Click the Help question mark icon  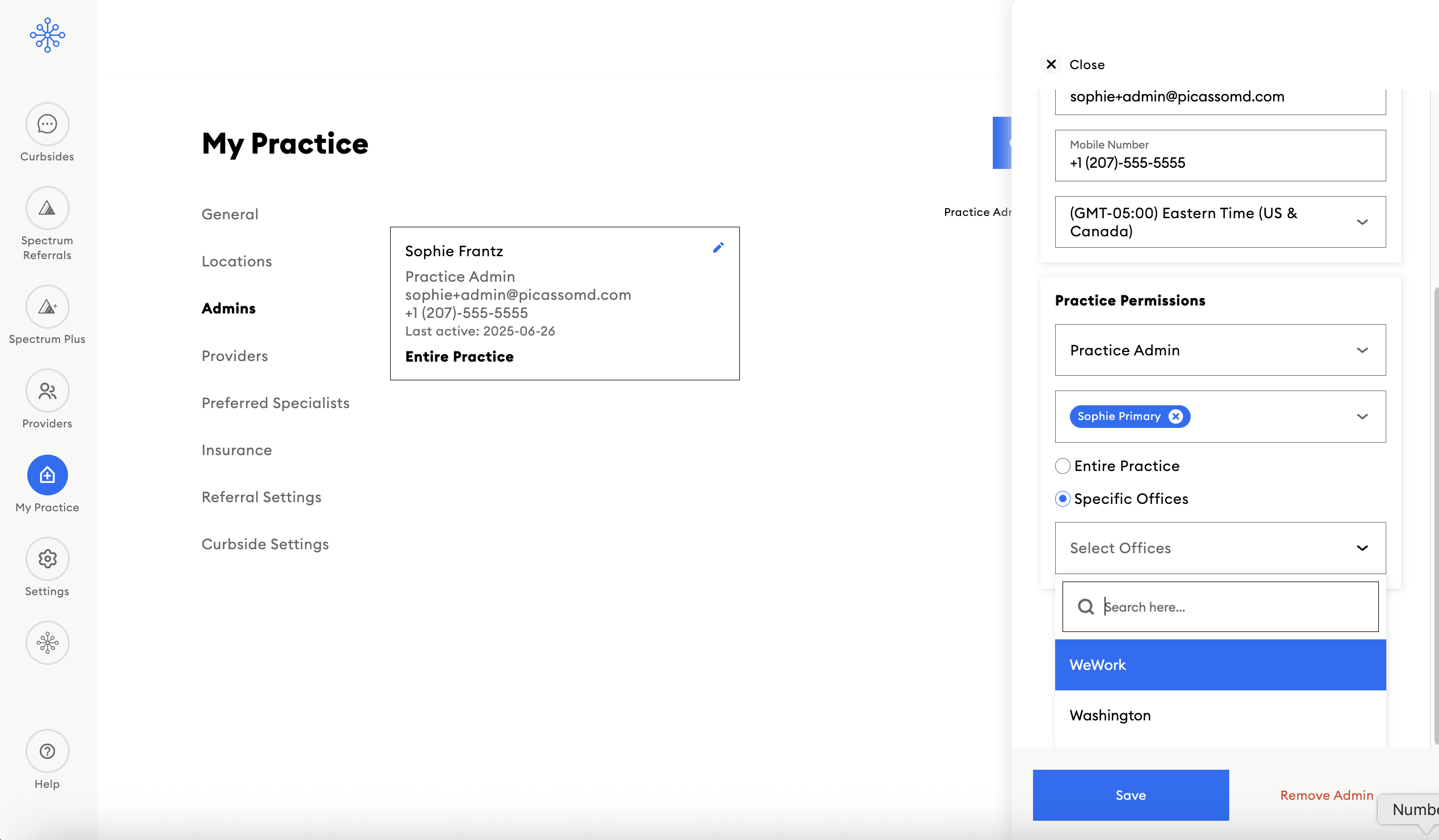click(48, 752)
